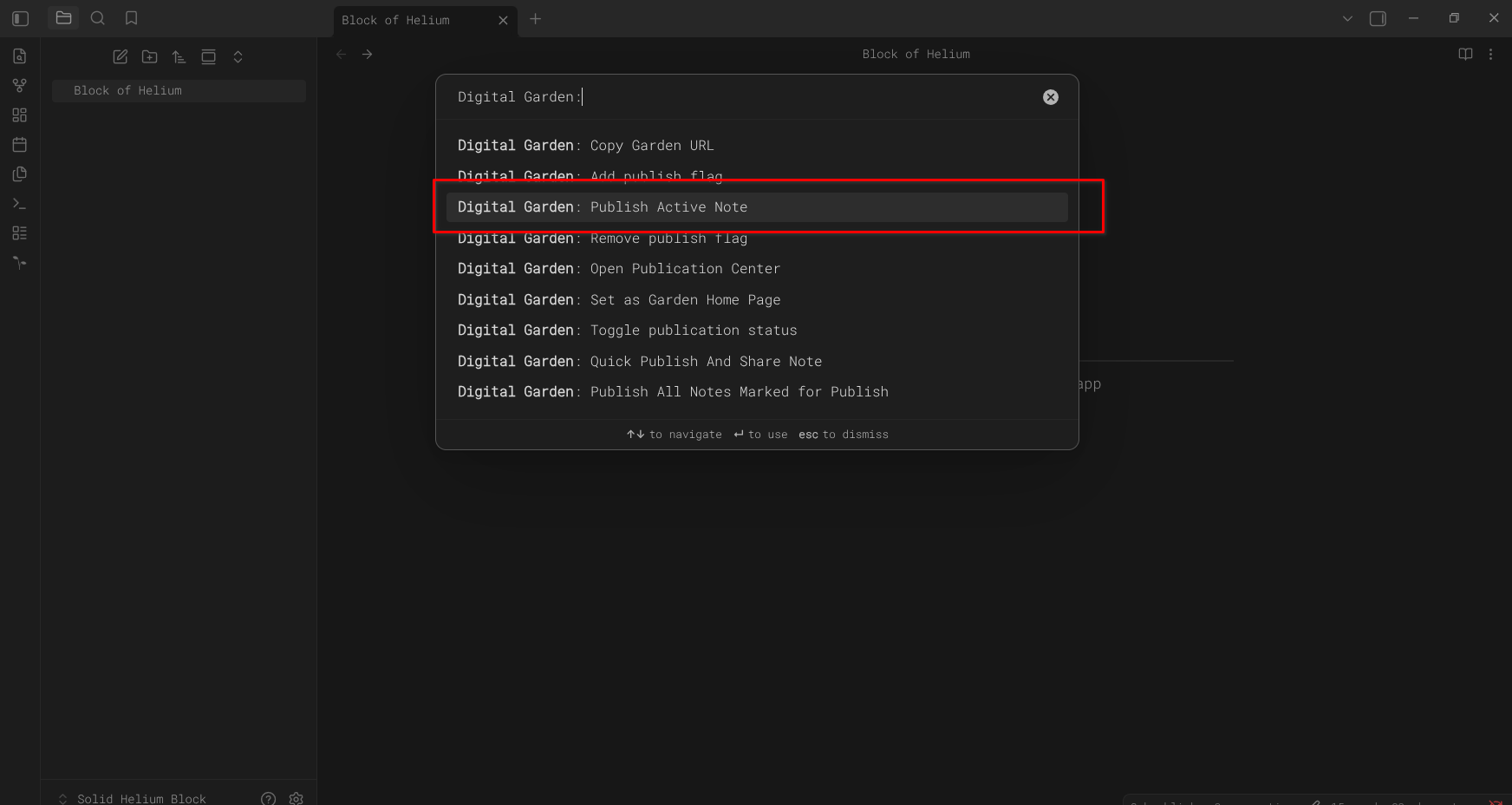Create a new note in explorer
1512x805 pixels.
pos(121,57)
